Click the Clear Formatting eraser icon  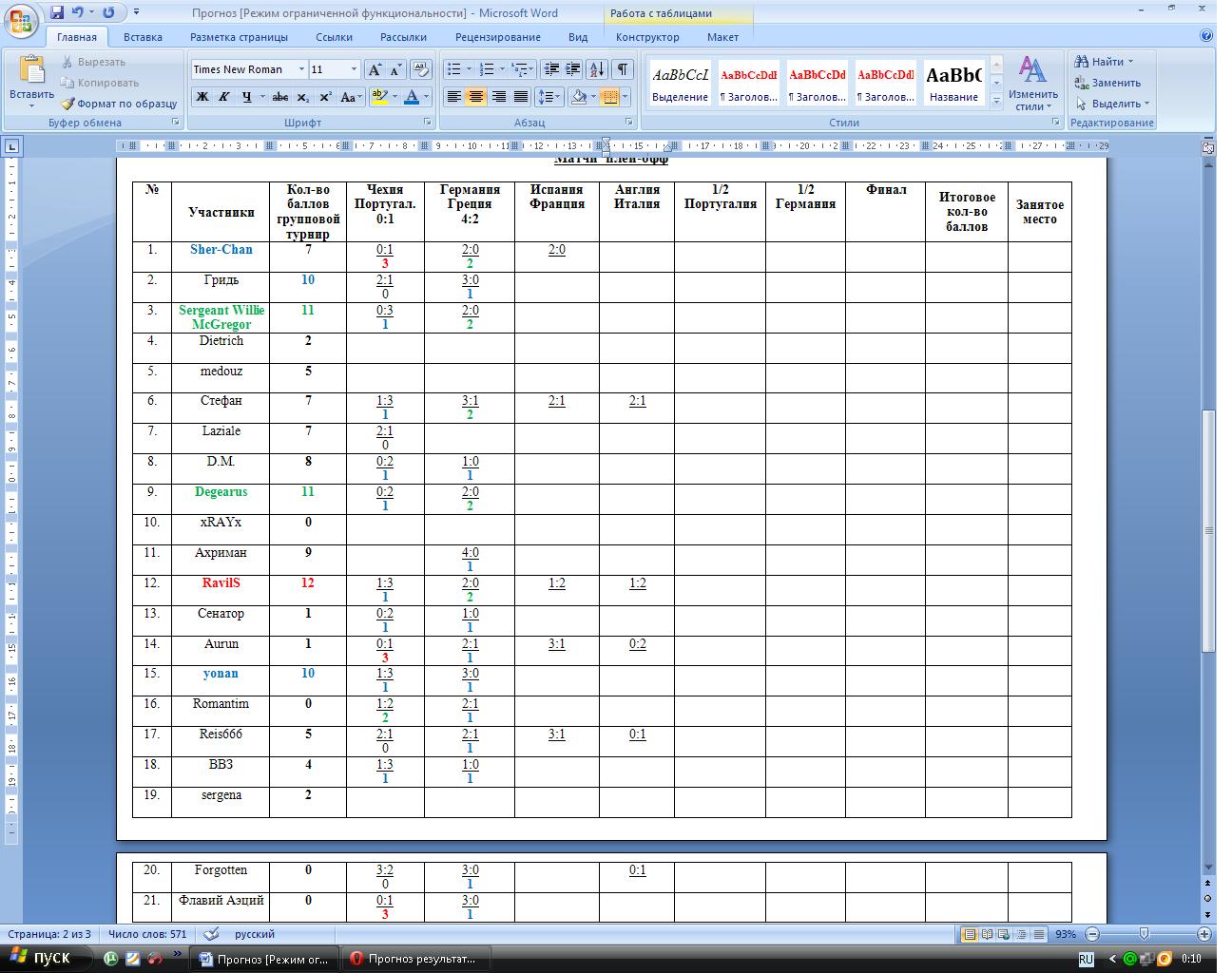click(x=422, y=69)
